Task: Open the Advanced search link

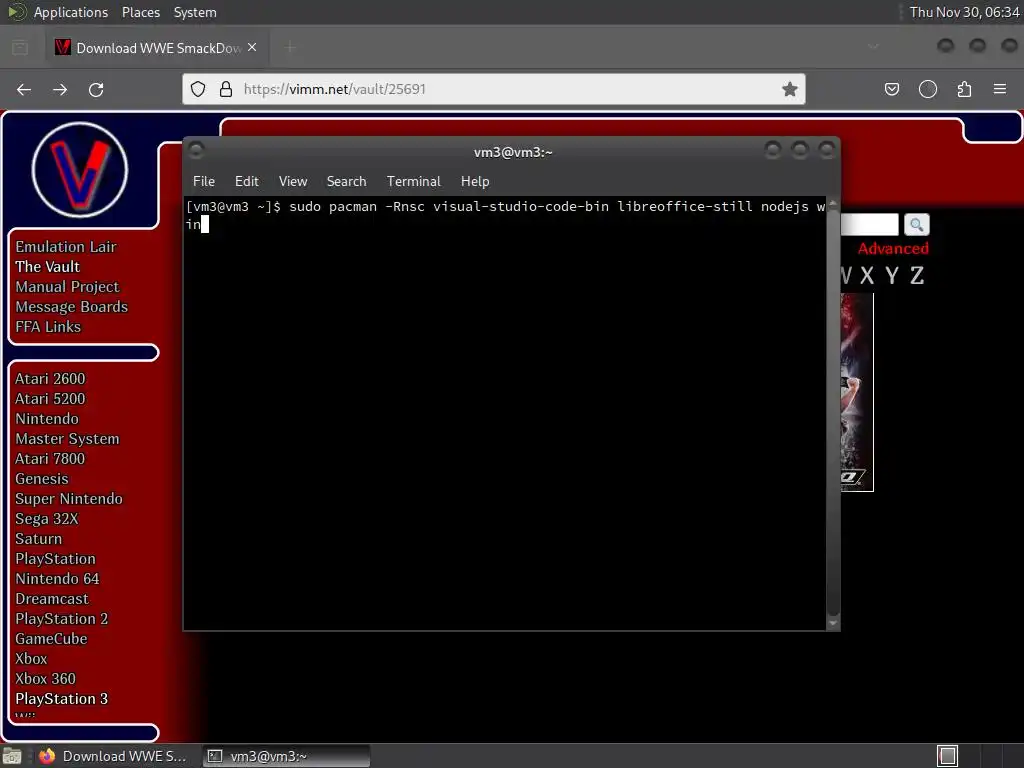Action: point(893,249)
